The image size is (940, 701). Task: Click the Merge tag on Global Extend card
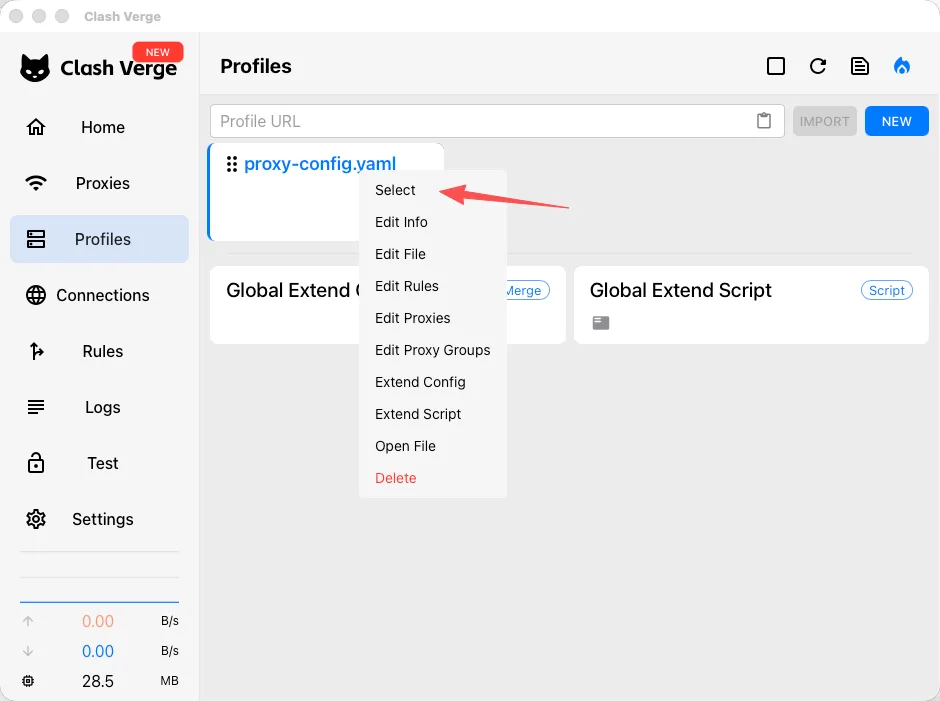(x=528, y=290)
